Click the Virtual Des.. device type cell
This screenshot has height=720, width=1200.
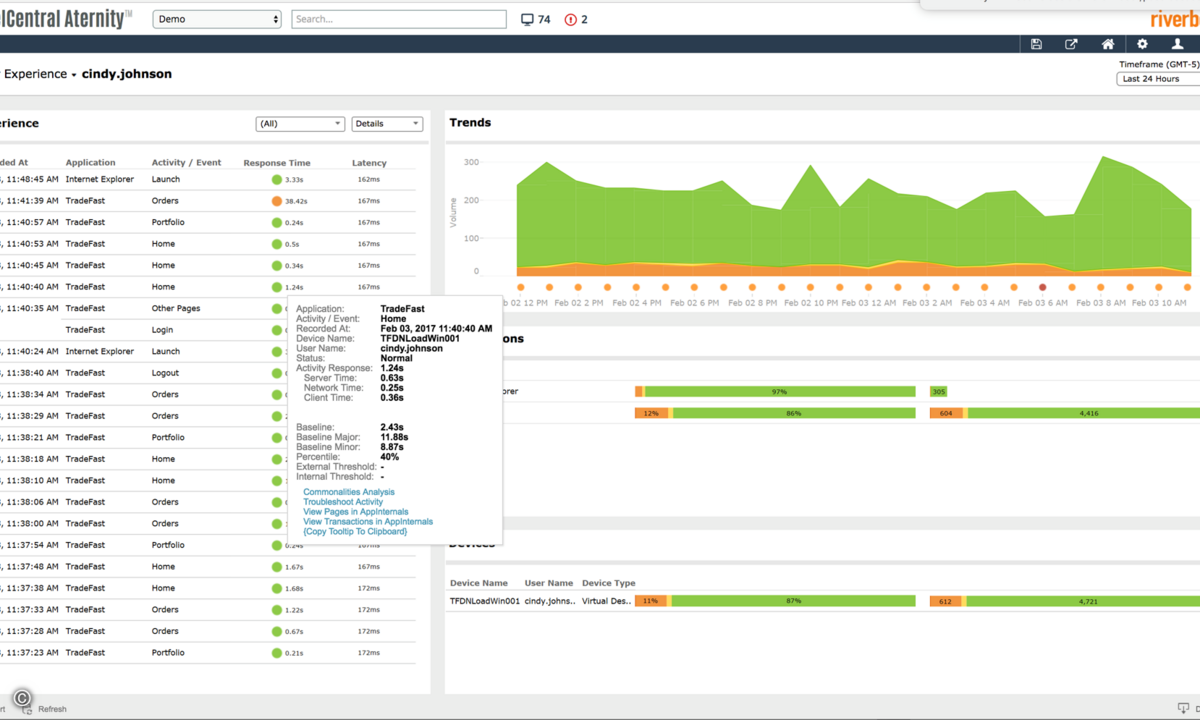[x=607, y=601]
